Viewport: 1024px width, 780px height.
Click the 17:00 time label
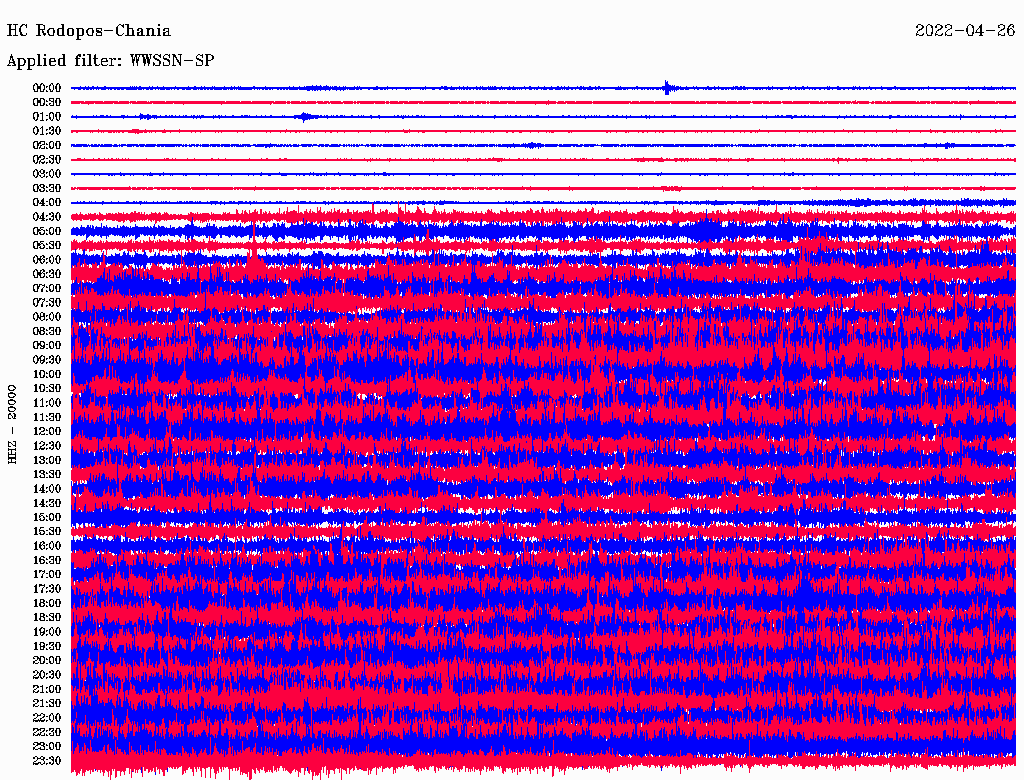click(x=47, y=575)
